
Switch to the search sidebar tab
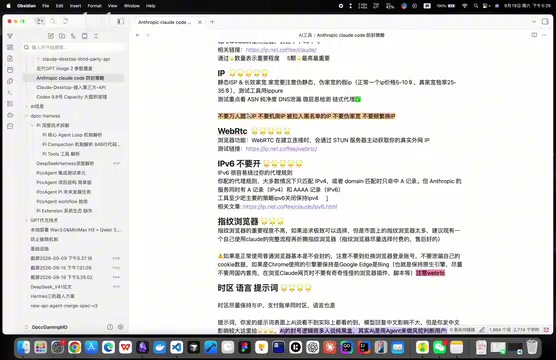[53, 21]
